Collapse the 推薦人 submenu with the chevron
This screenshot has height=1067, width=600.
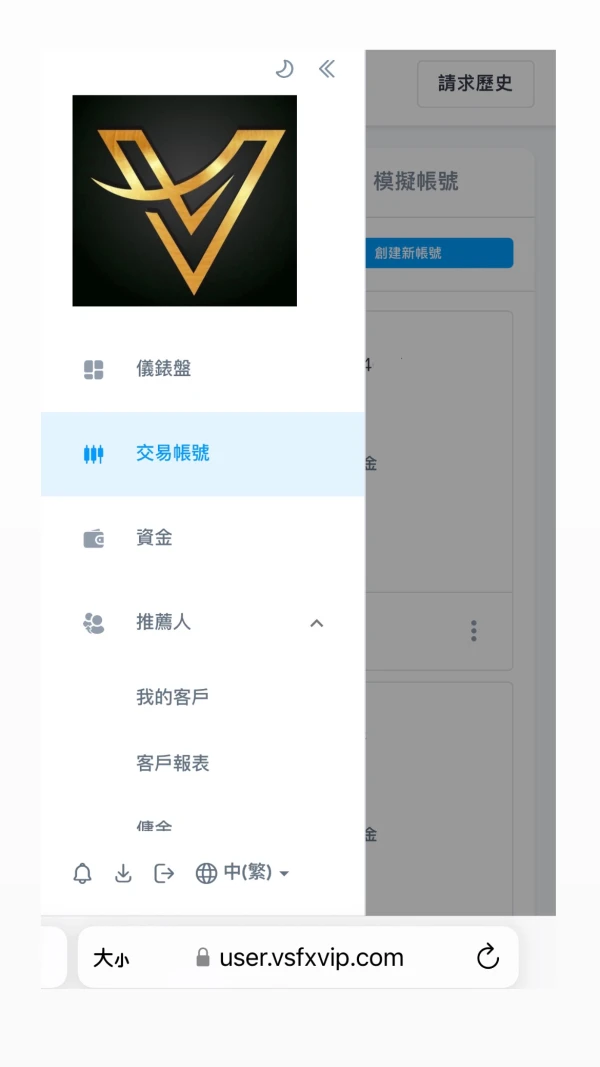(316, 623)
